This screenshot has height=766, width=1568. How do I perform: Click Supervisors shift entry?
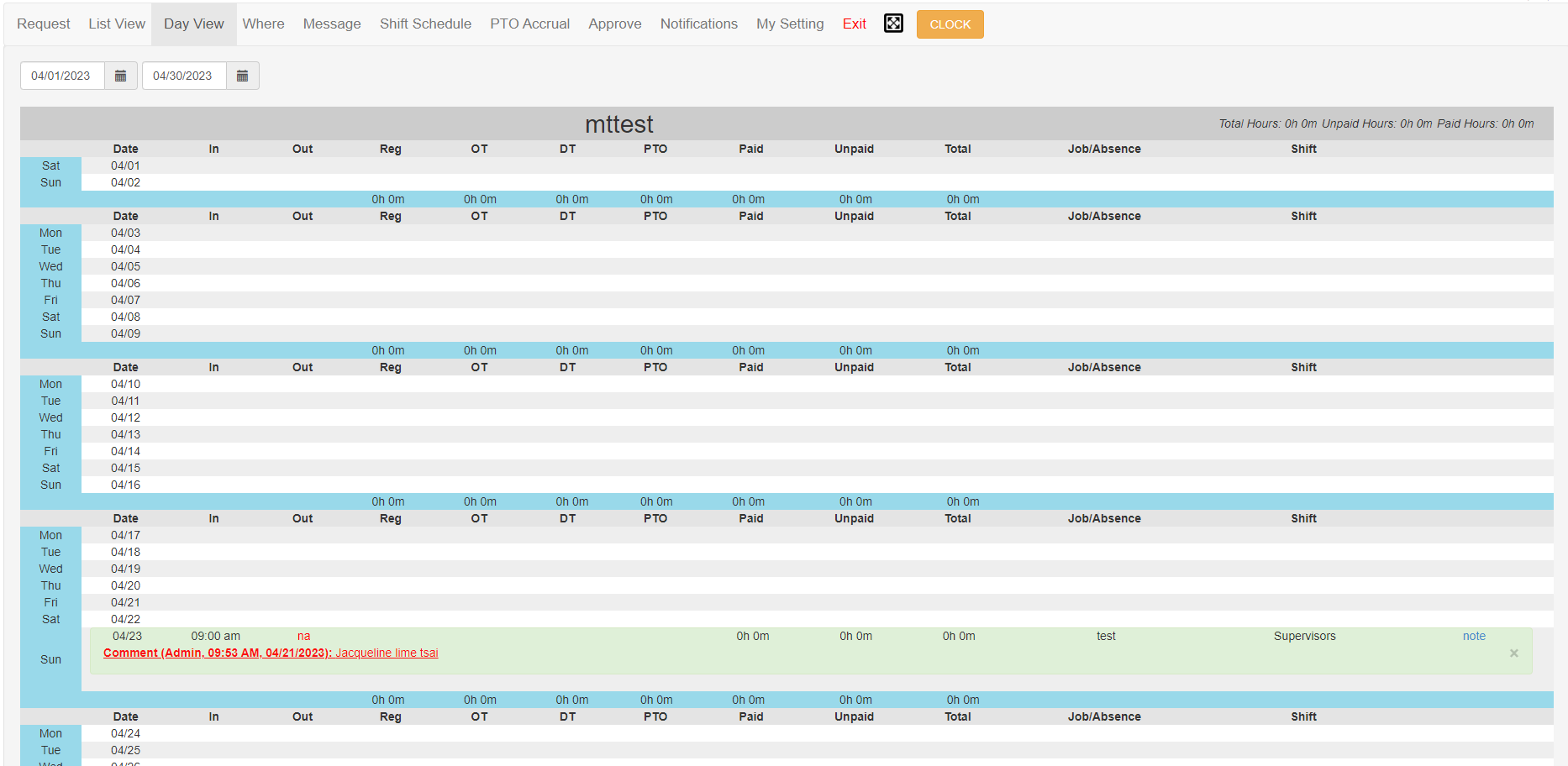[x=1304, y=636]
